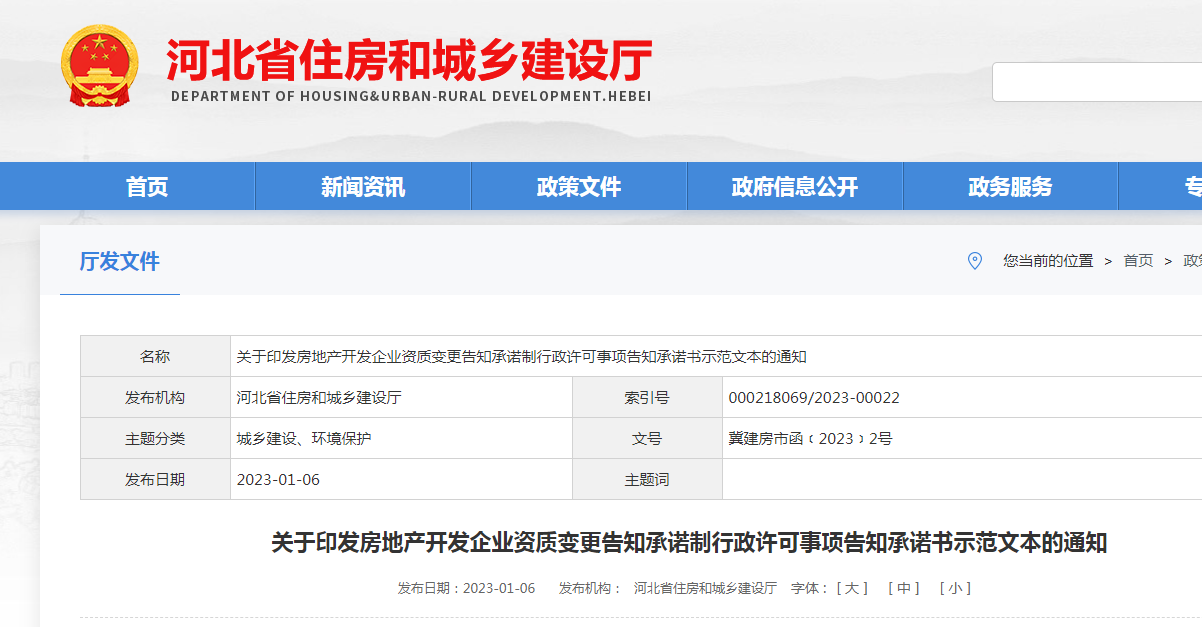This screenshot has width=1202, height=627.
Task: Click the document name in the 名称 row
Action: pyautogui.click(x=521, y=357)
